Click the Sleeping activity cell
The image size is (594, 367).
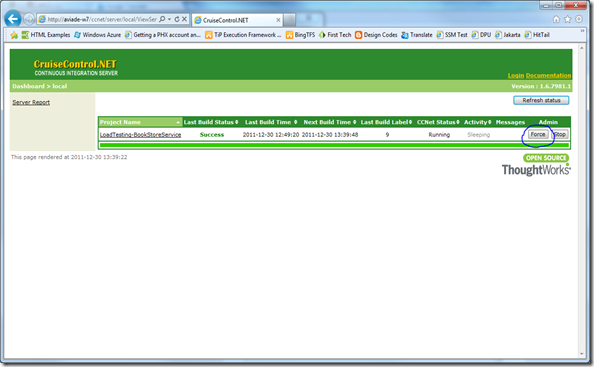[478, 135]
